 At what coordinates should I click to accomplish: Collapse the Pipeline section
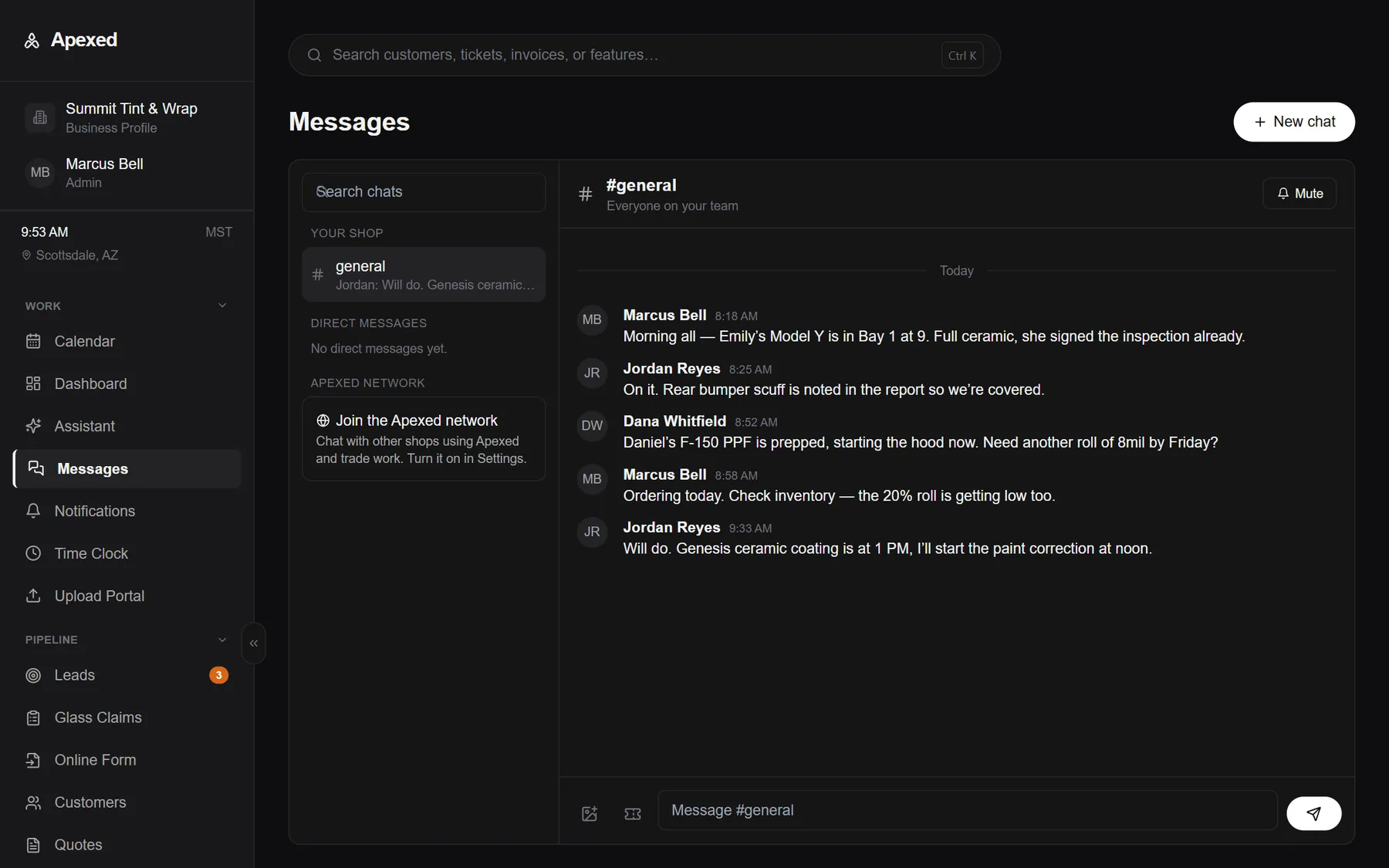click(x=222, y=640)
